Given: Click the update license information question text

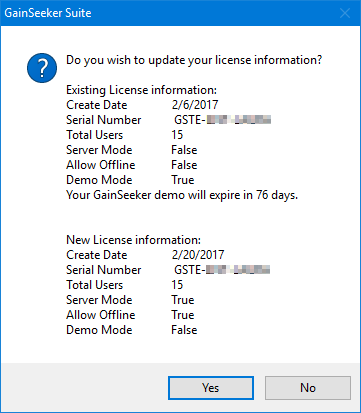Looking at the screenshot, I should coord(194,60).
